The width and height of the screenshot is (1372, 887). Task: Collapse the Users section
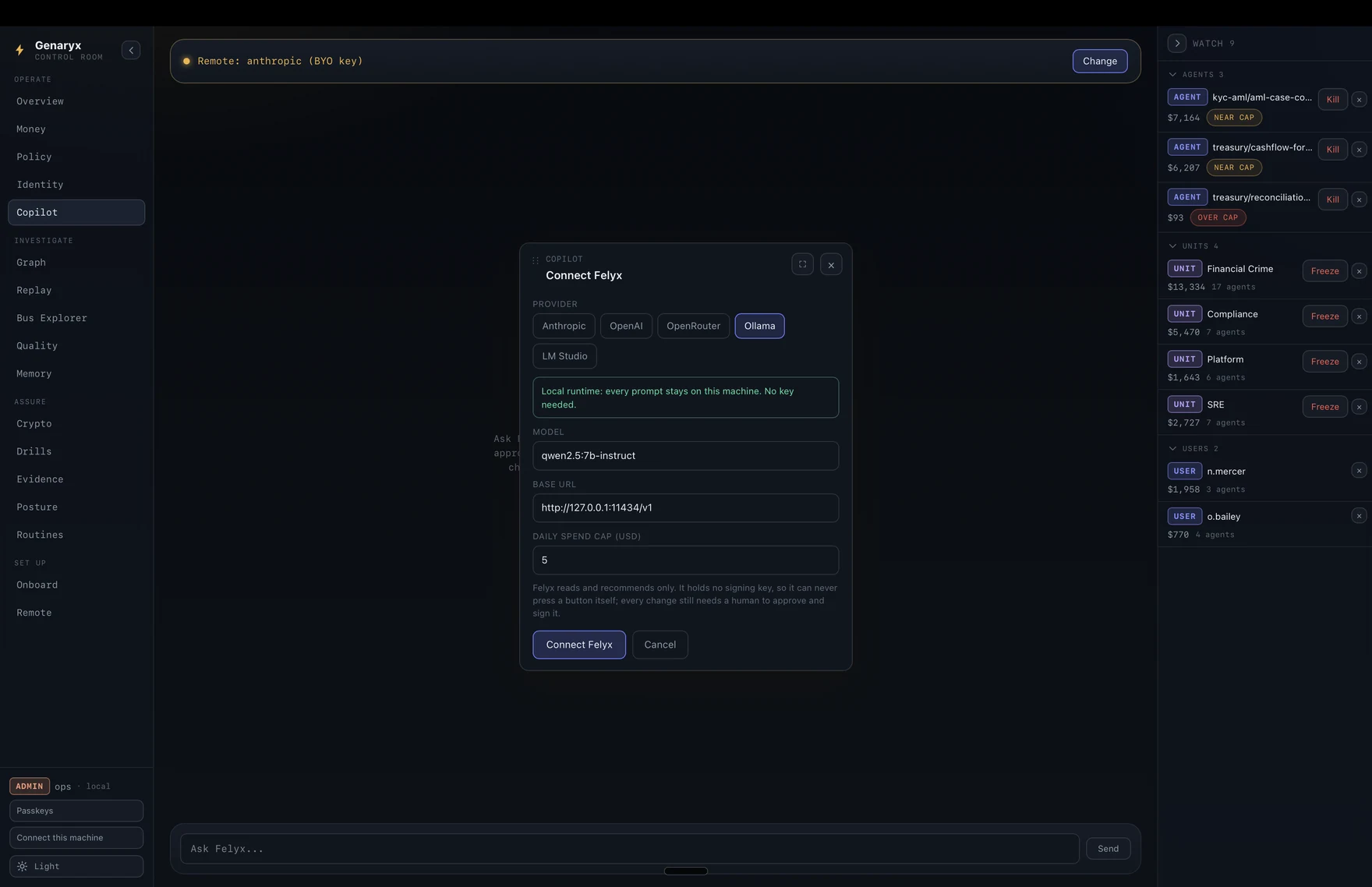(1172, 449)
